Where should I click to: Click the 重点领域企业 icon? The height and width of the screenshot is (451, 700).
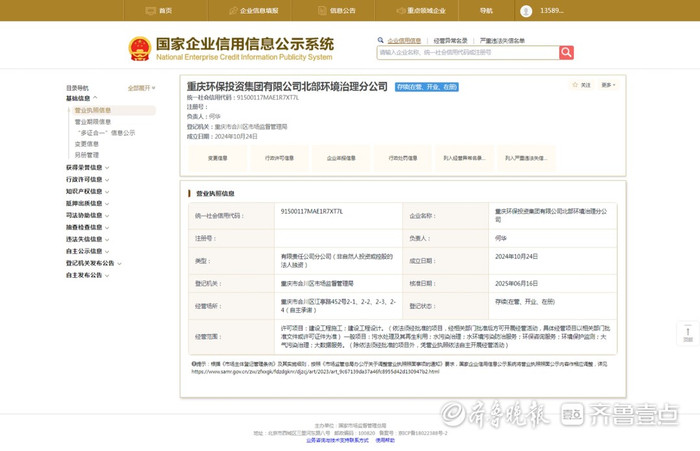[x=400, y=11]
